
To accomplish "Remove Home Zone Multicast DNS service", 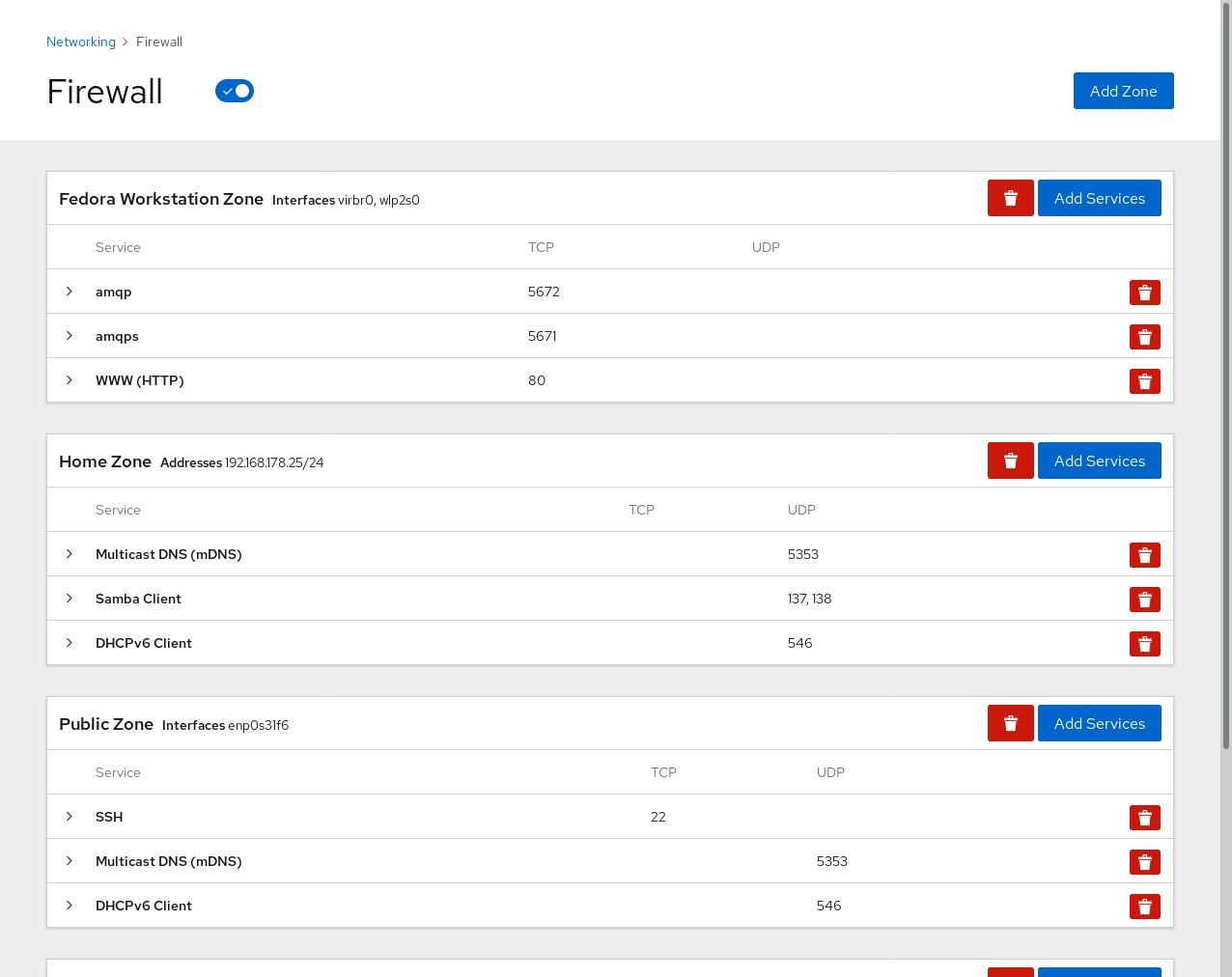I will 1144,555.
